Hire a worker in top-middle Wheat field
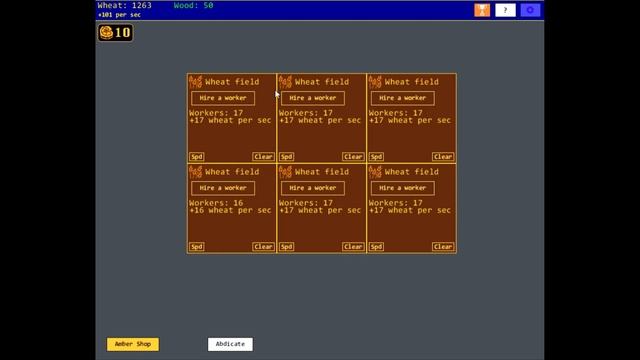The height and width of the screenshot is (360, 640). click(x=313, y=98)
